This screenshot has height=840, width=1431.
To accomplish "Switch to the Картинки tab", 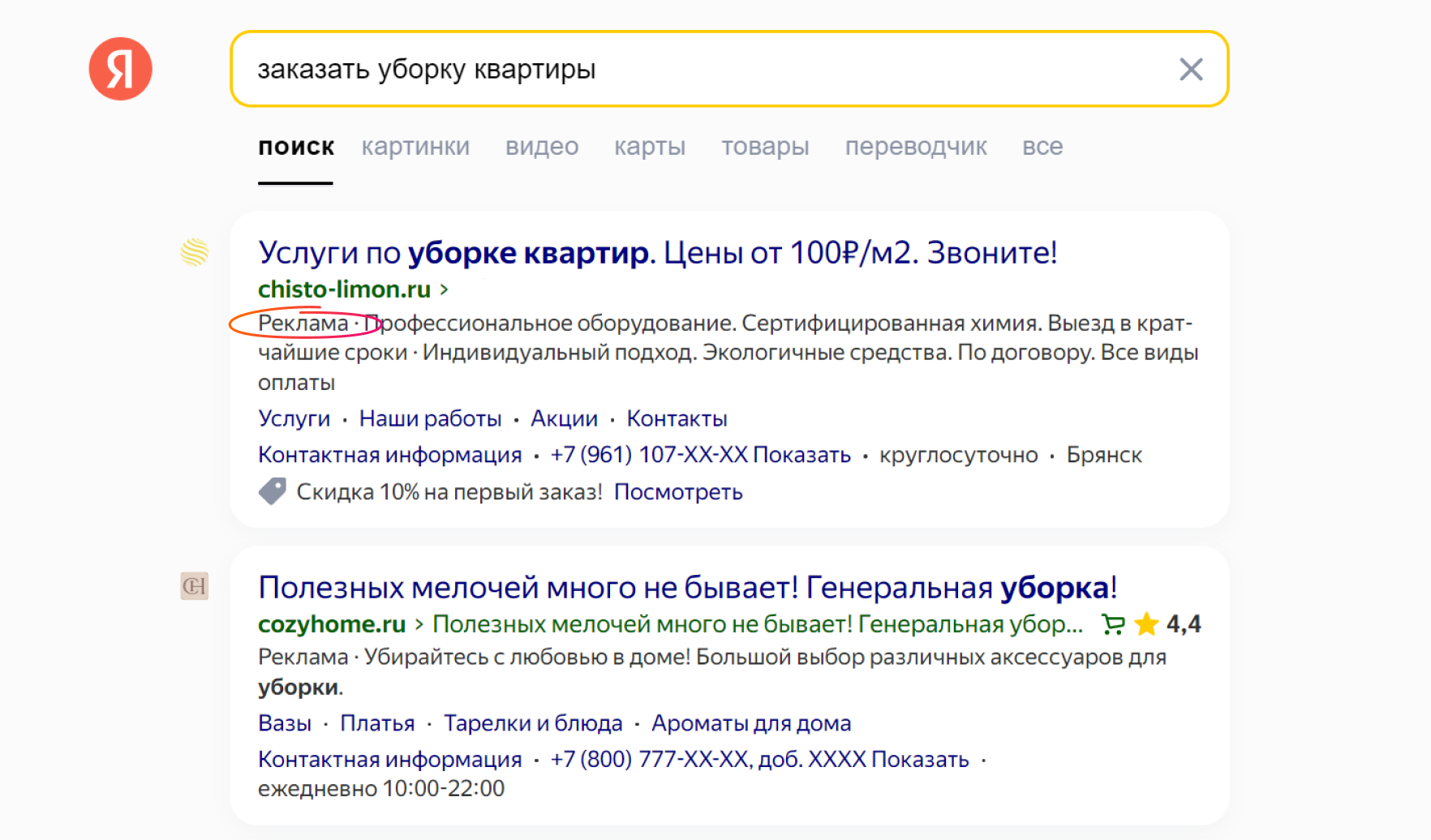I will 416,147.
